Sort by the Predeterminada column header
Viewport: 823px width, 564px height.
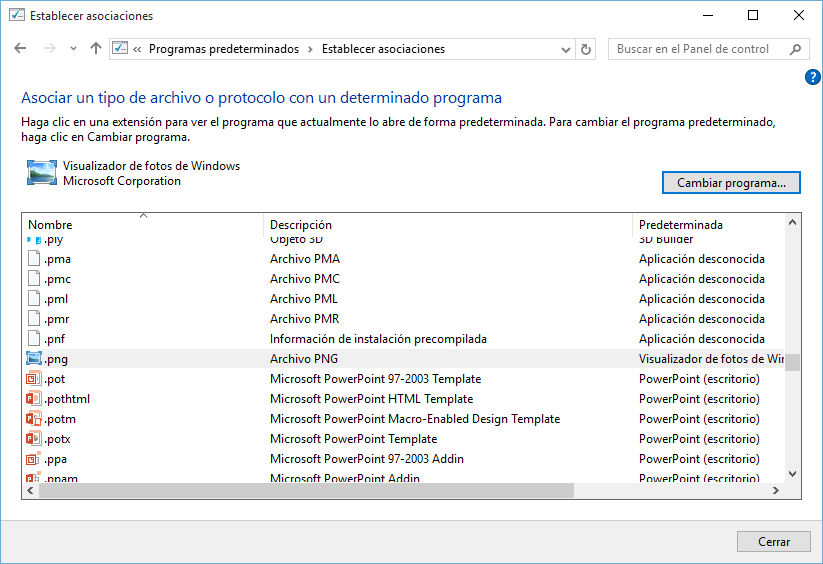708,225
